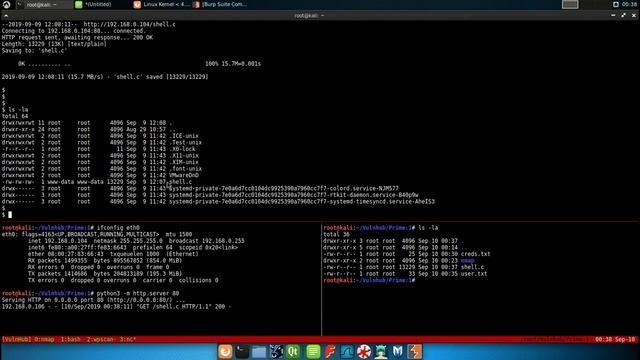The height and width of the screenshot is (360, 640).
Task: Open terminal window menu arrow at title bar left
Action: click(6, 16)
